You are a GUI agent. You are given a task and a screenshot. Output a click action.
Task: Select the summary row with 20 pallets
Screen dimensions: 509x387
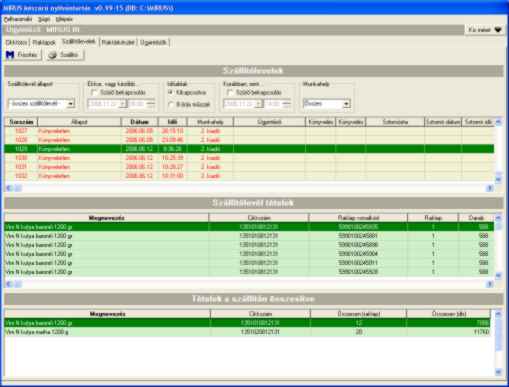click(x=248, y=332)
